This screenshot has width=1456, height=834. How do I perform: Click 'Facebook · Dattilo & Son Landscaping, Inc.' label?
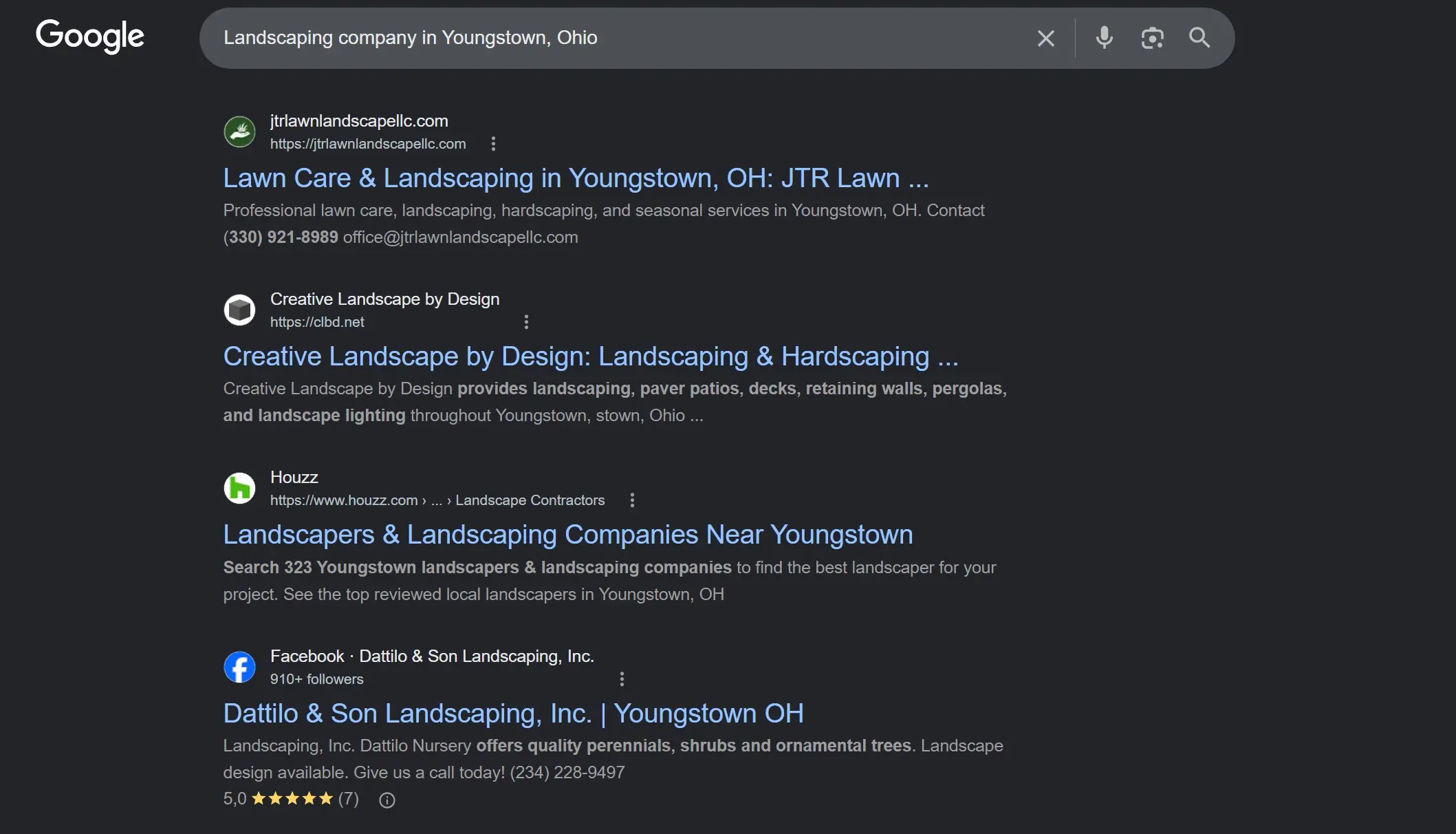point(432,656)
